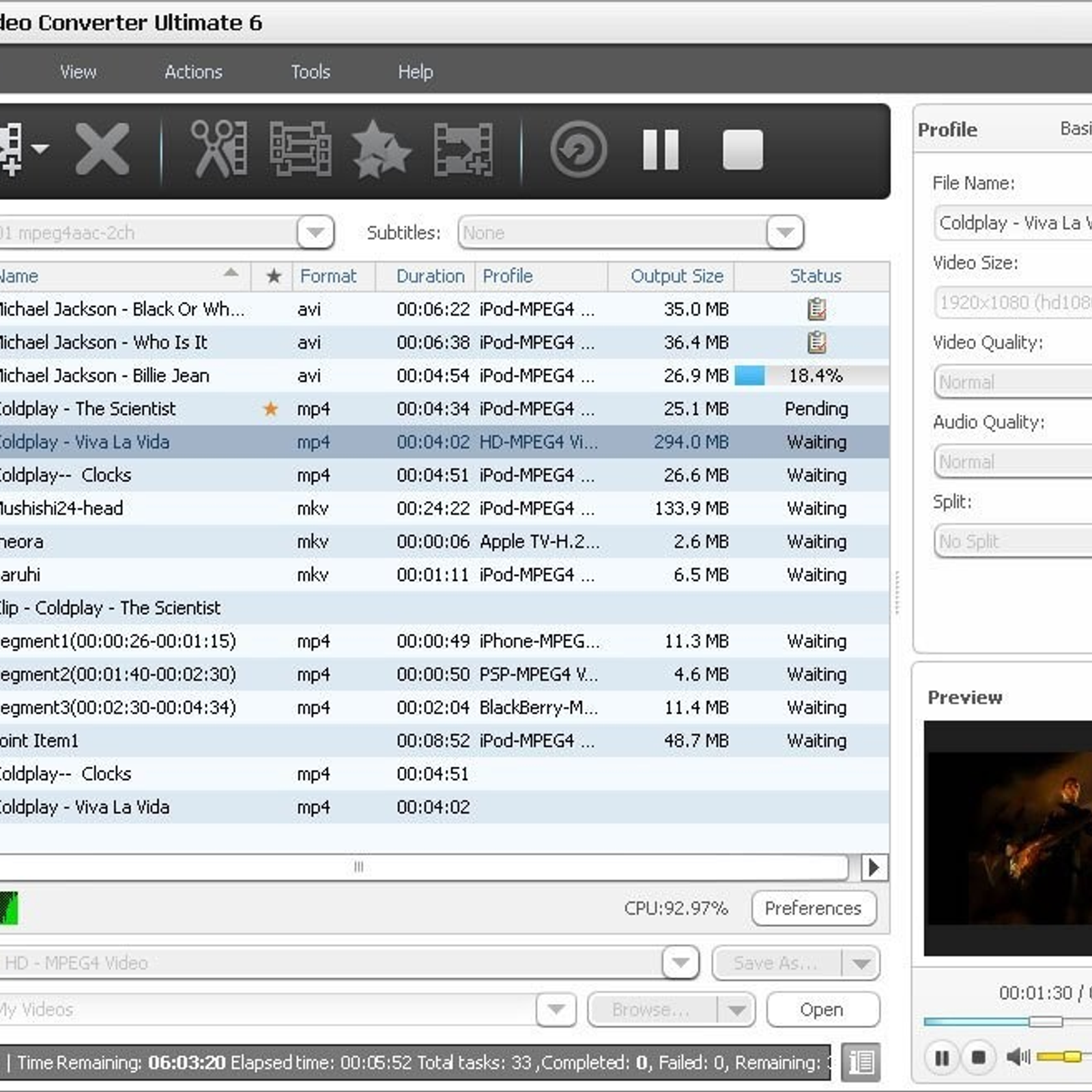Open the Split combo box No Split

(1013, 541)
